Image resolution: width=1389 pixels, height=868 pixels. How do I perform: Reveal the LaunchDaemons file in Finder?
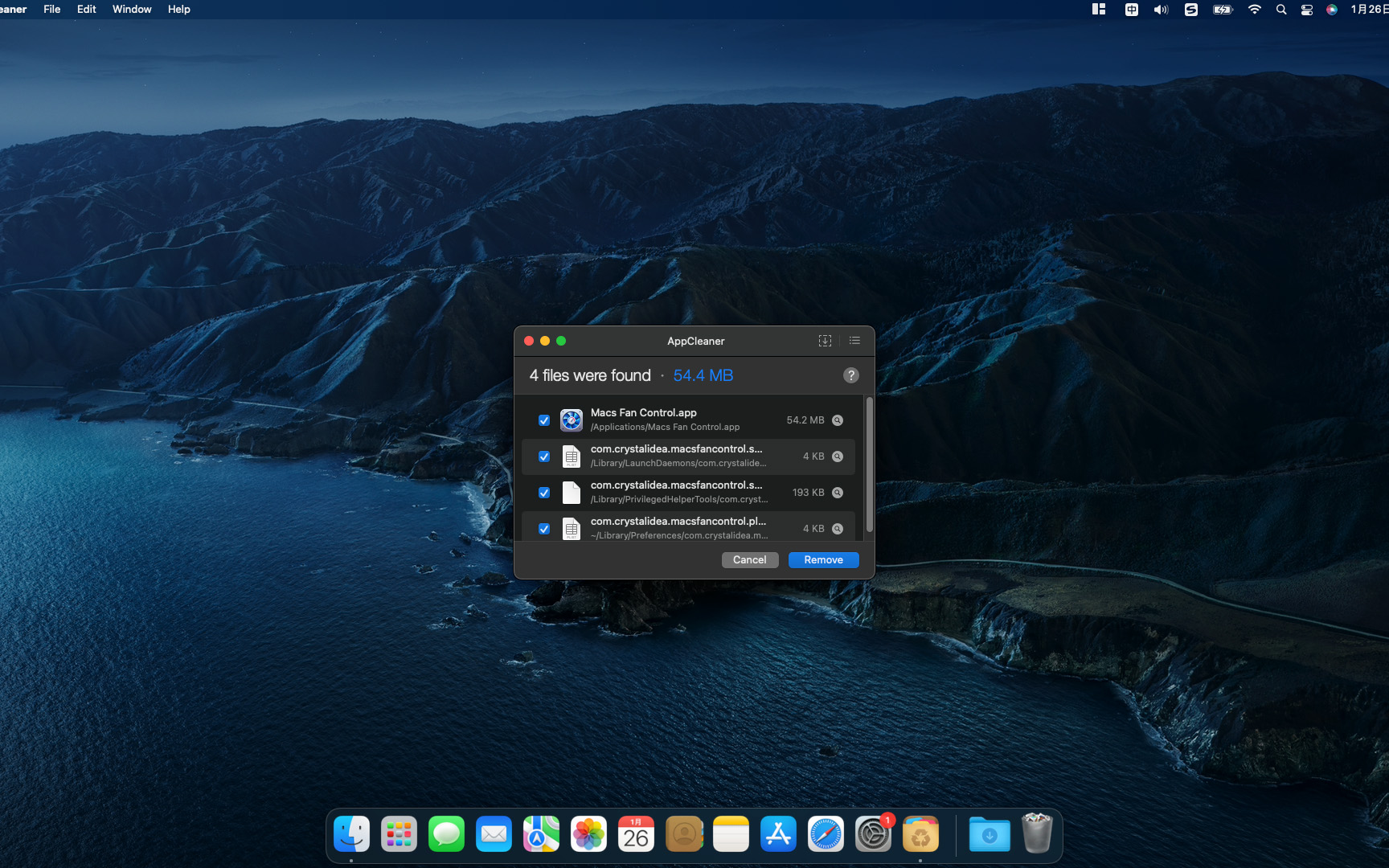click(838, 457)
